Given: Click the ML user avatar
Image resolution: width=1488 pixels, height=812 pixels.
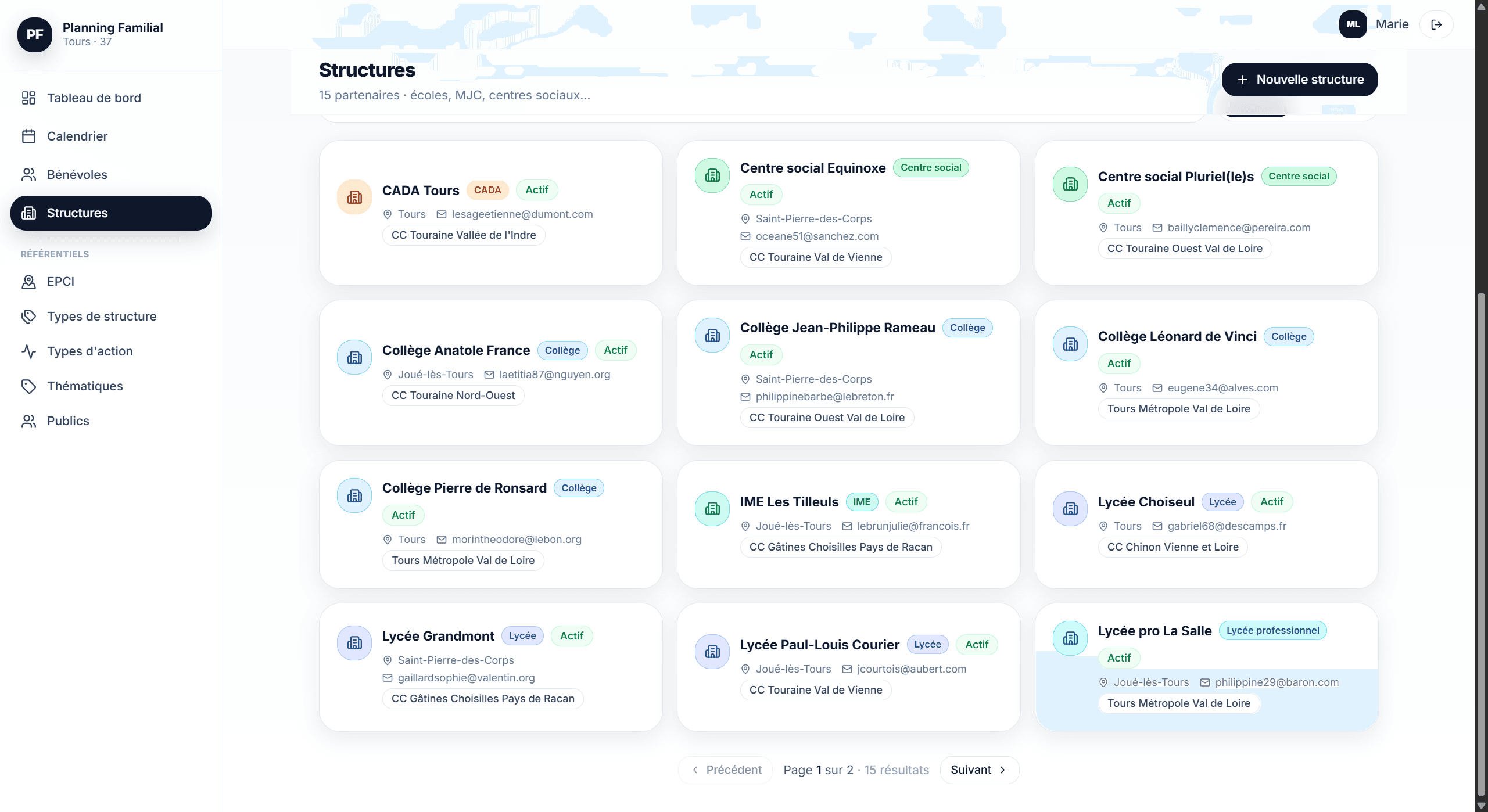Looking at the screenshot, I should [1353, 24].
